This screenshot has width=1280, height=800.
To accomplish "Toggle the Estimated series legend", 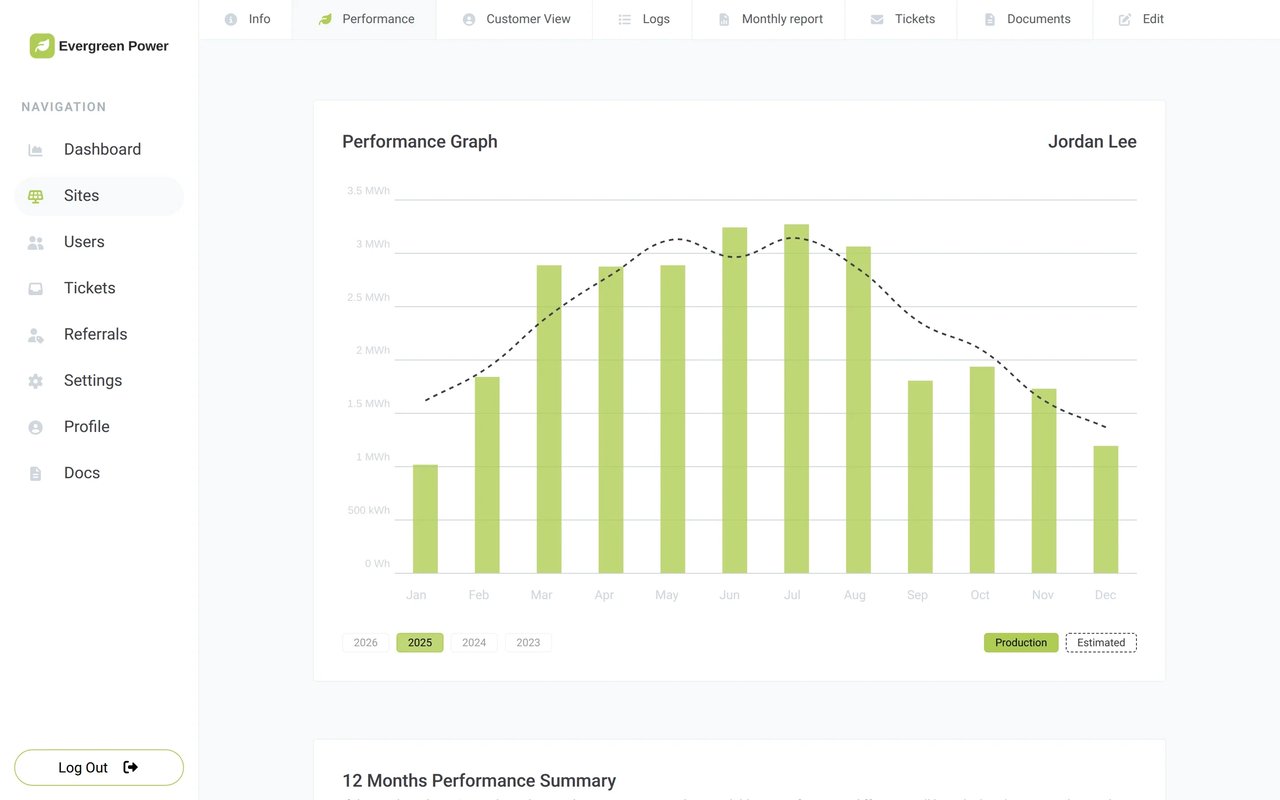I will (x=1101, y=643).
